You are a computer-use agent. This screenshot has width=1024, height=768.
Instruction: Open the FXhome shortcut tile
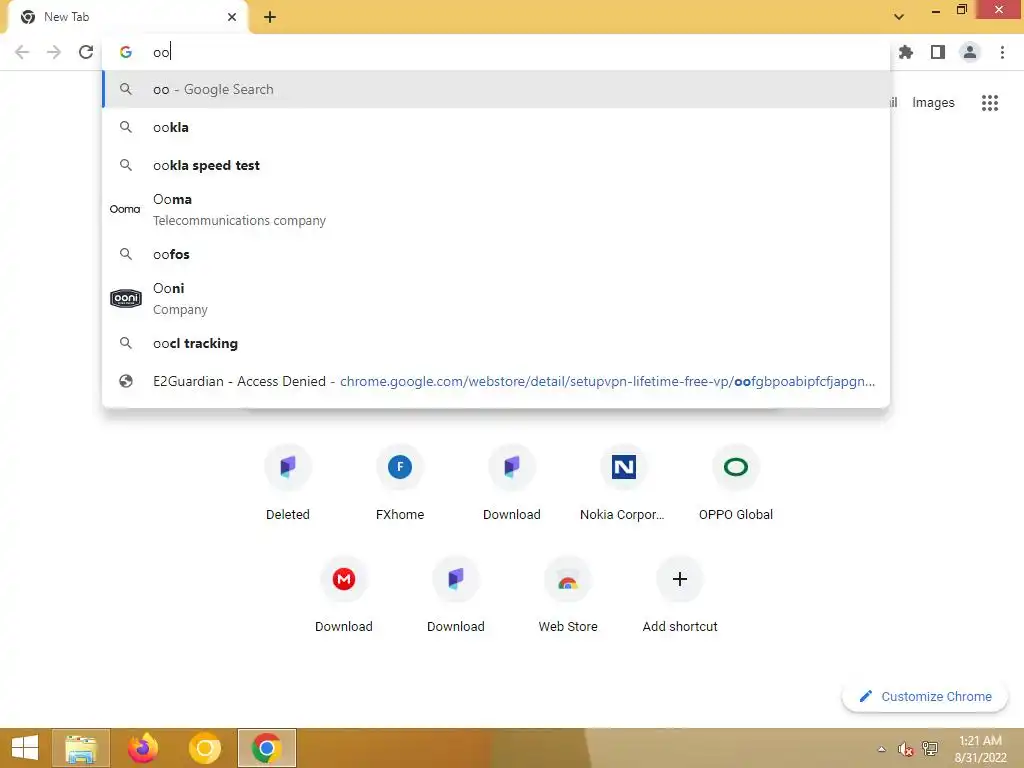pyautogui.click(x=400, y=483)
